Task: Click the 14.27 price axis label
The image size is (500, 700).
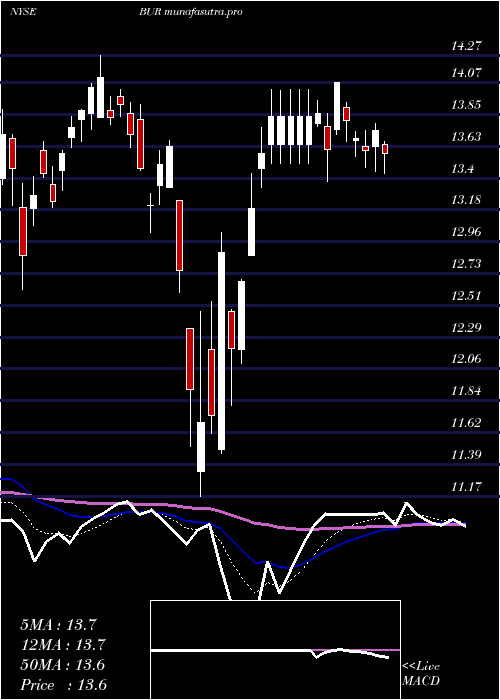Action: [x=467, y=45]
